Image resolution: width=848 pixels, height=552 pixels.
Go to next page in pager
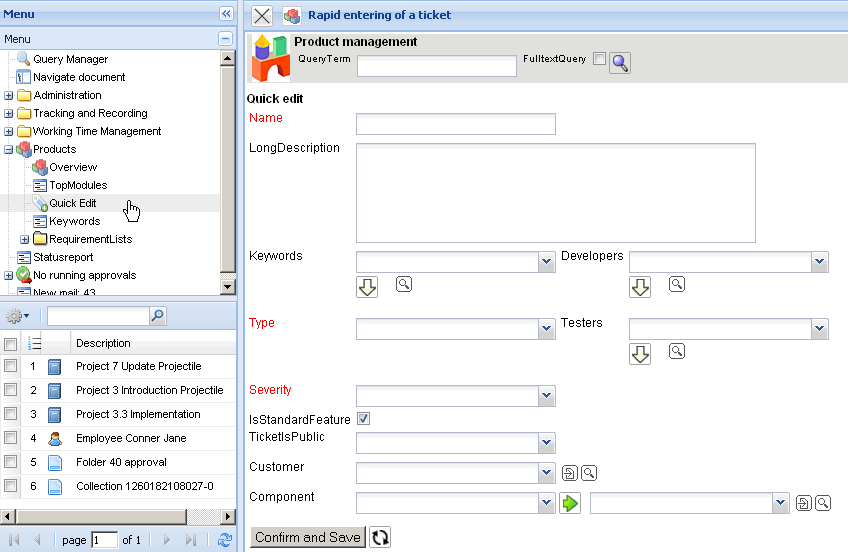(x=167, y=540)
